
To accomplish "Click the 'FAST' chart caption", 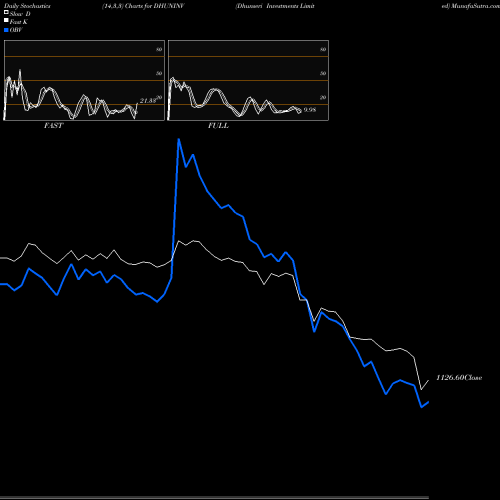I will 53,126.
